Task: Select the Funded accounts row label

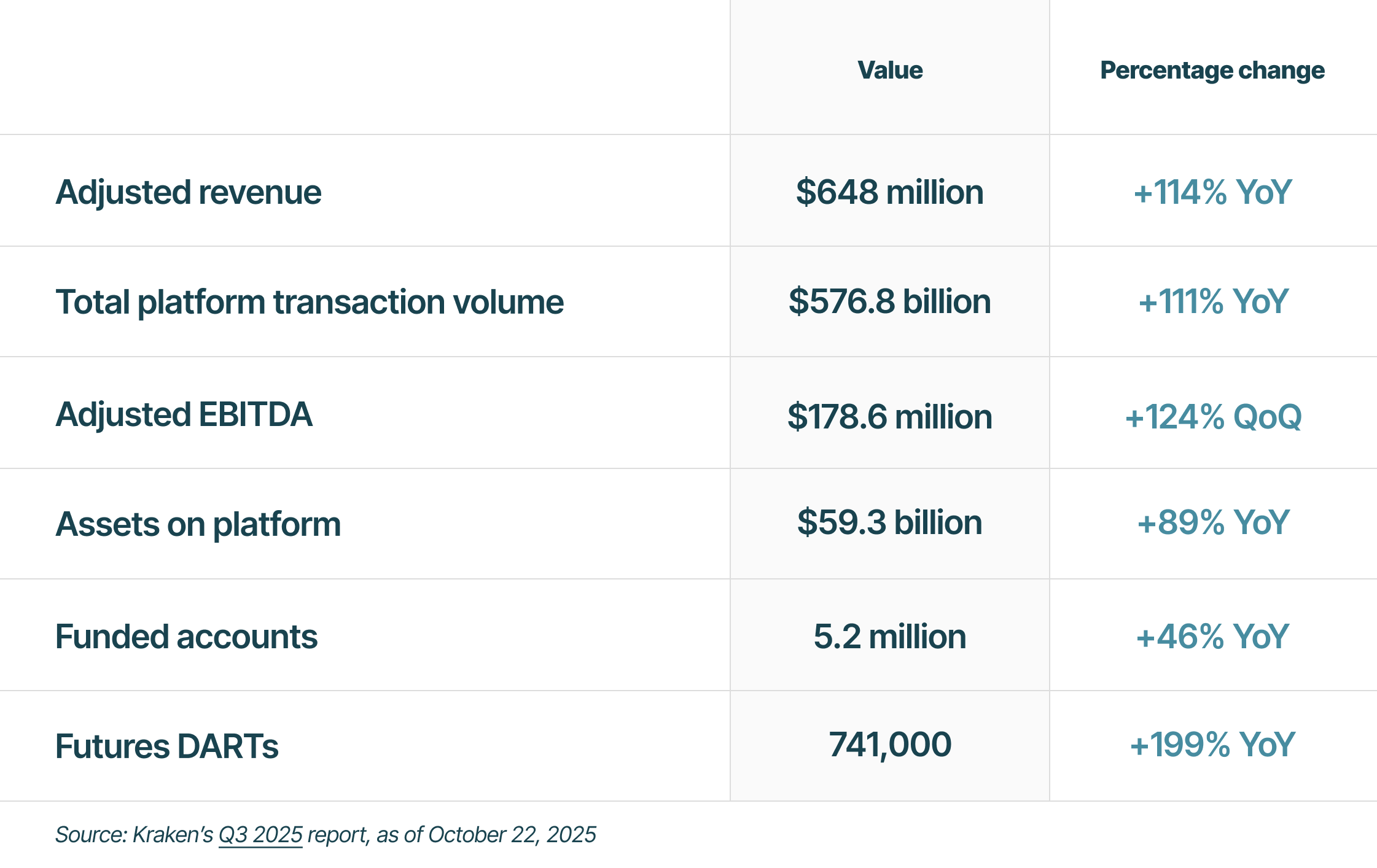Action: click(x=186, y=637)
